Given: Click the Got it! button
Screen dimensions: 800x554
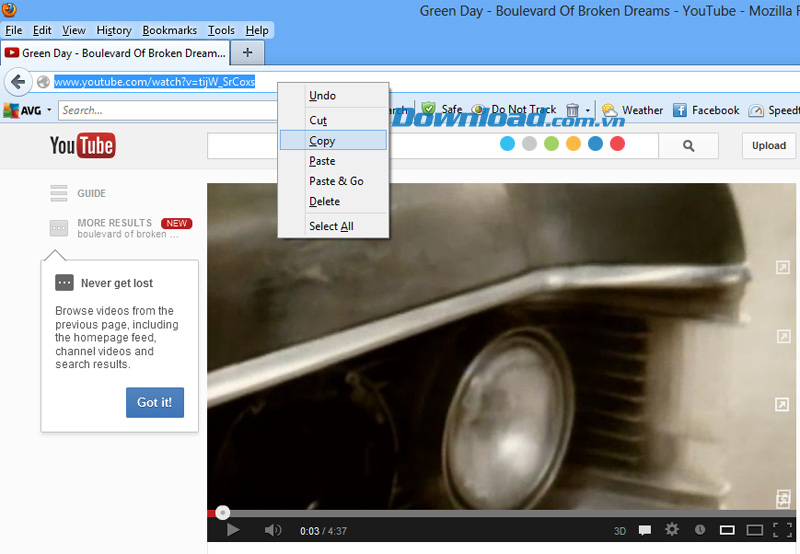Looking at the screenshot, I should pyautogui.click(x=154, y=402).
